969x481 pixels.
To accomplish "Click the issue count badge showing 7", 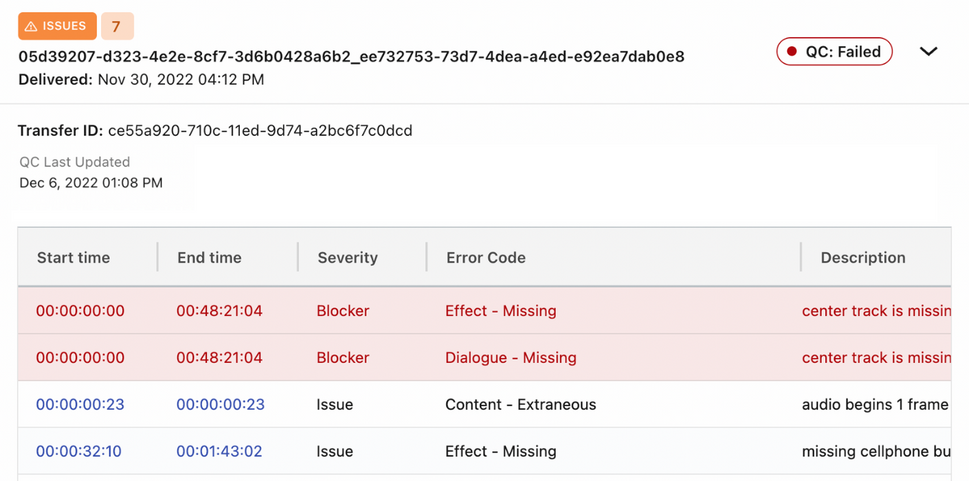I will pyautogui.click(x=117, y=26).
